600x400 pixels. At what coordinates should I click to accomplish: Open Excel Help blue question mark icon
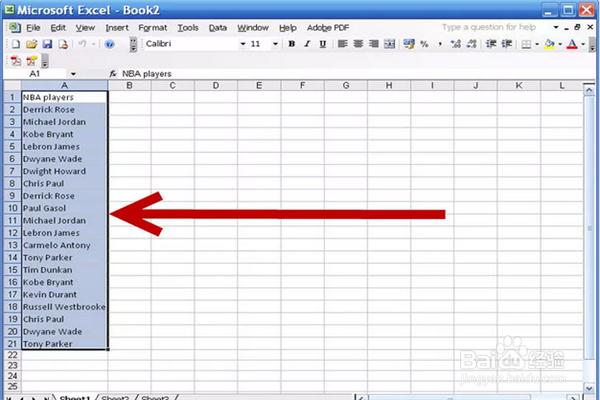(x=109, y=44)
